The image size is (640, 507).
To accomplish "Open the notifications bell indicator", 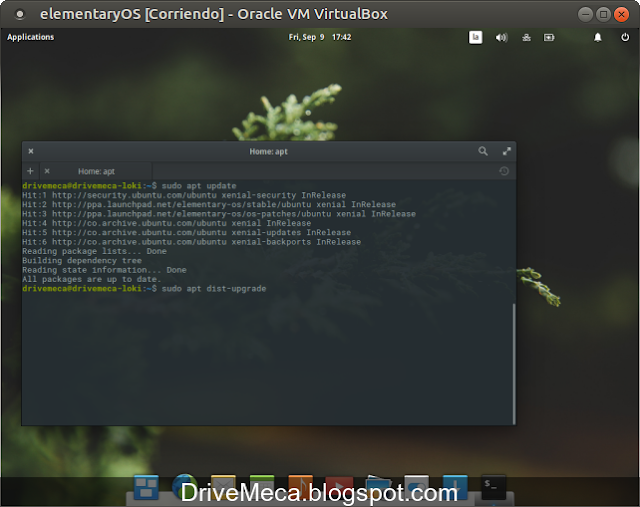I will coord(598,38).
